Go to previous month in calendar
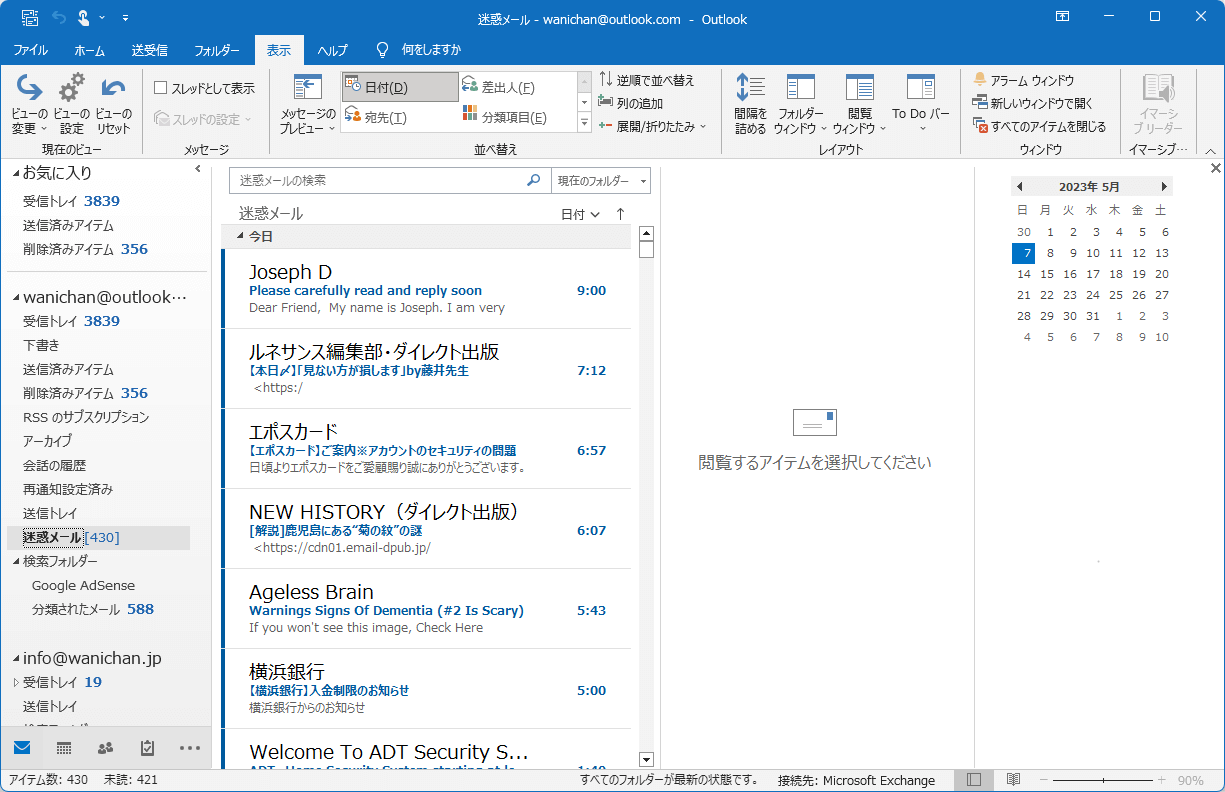 (x=1019, y=187)
